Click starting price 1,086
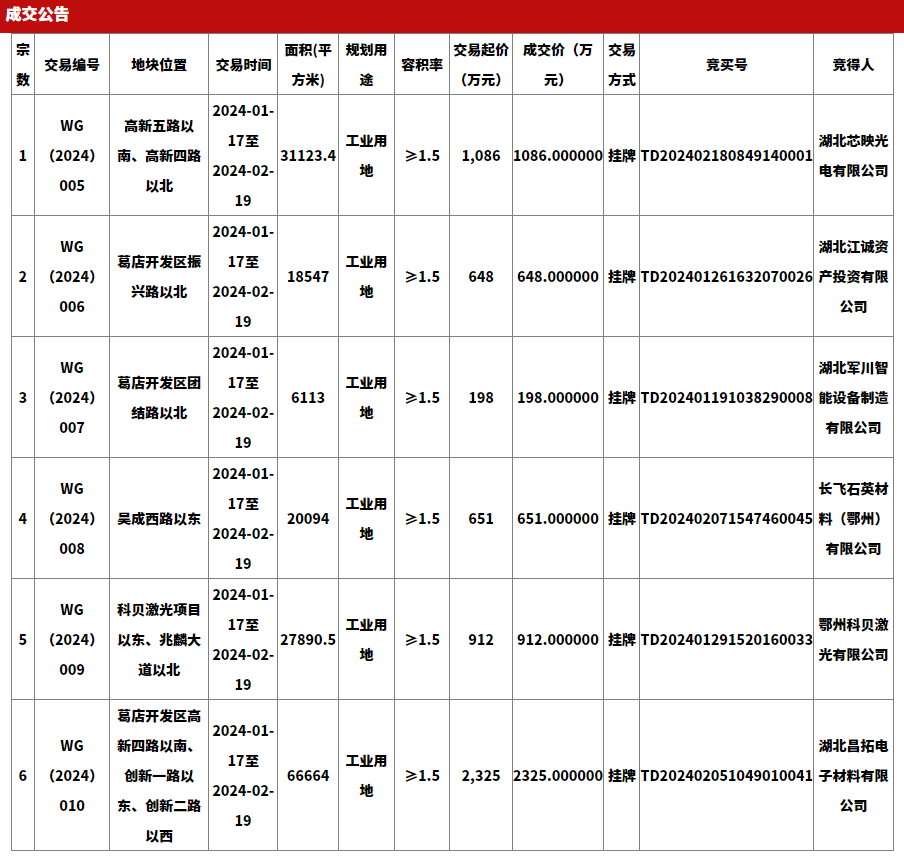The image size is (904, 856). coord(481,156)
